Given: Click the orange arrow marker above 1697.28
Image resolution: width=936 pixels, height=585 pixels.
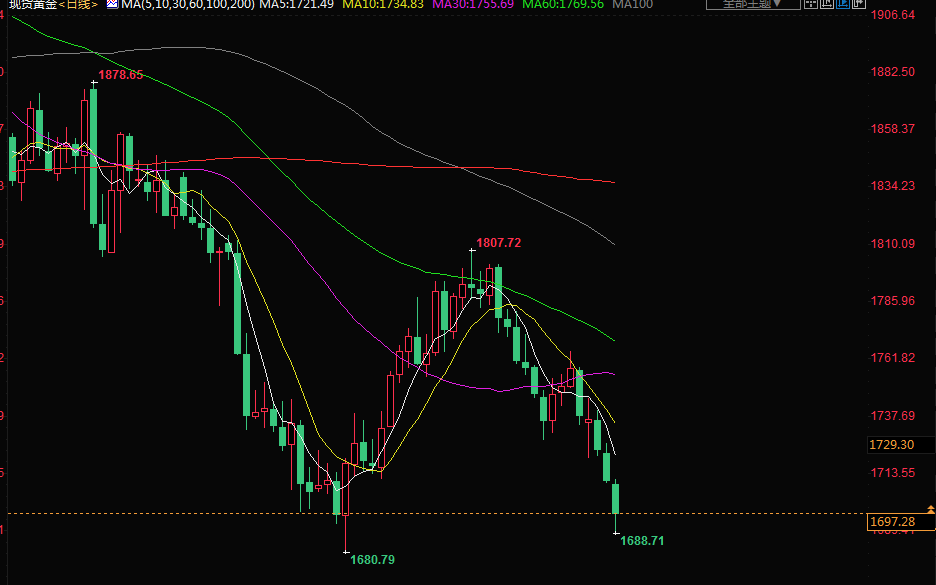Looking at the screenshot, I should (931, 510).
